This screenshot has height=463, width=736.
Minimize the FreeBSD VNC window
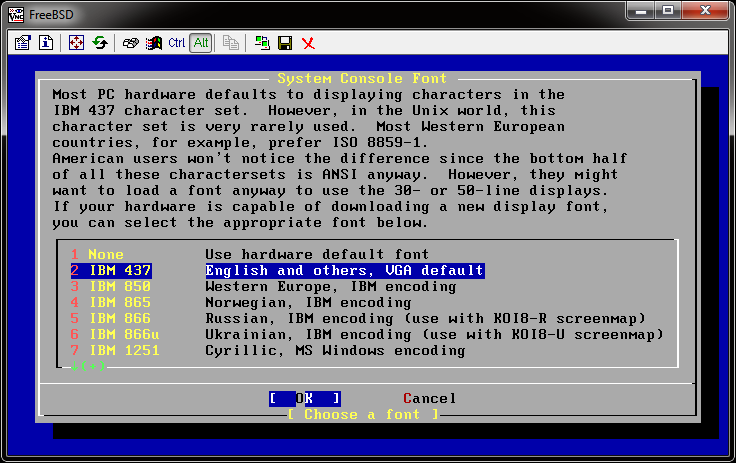point(641,11)
